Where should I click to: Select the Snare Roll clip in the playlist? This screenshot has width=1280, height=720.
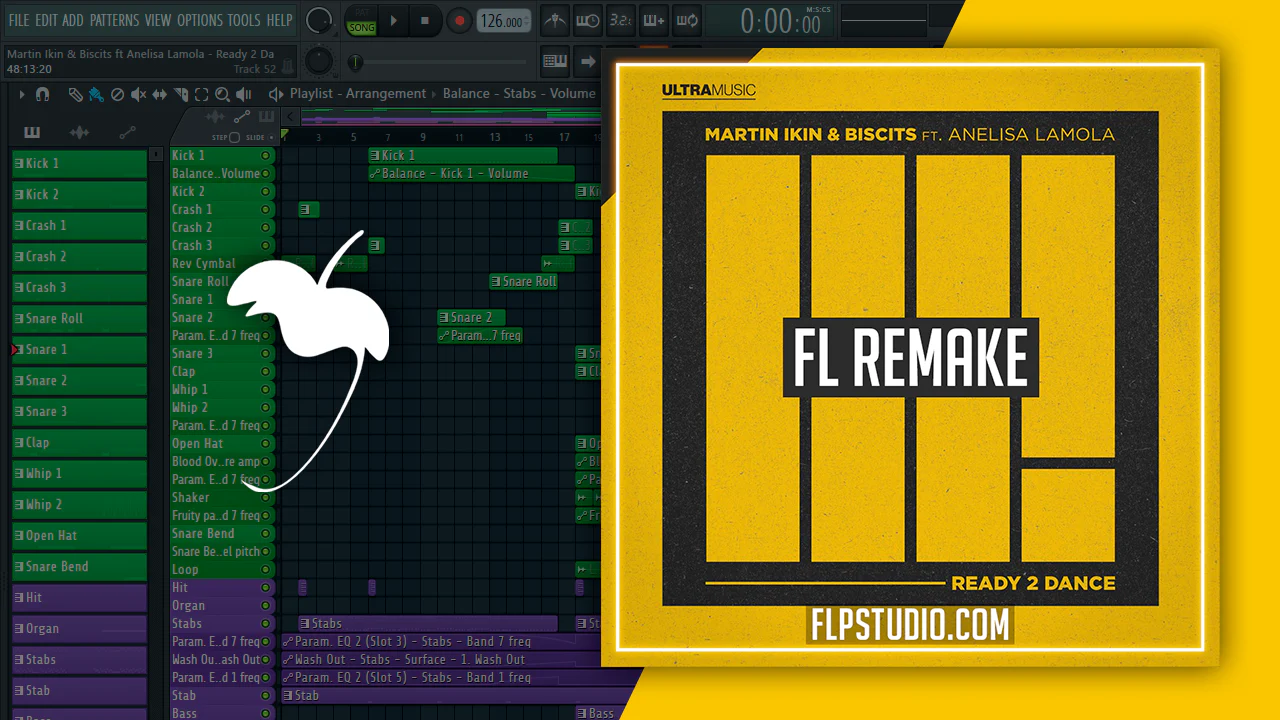523,281
